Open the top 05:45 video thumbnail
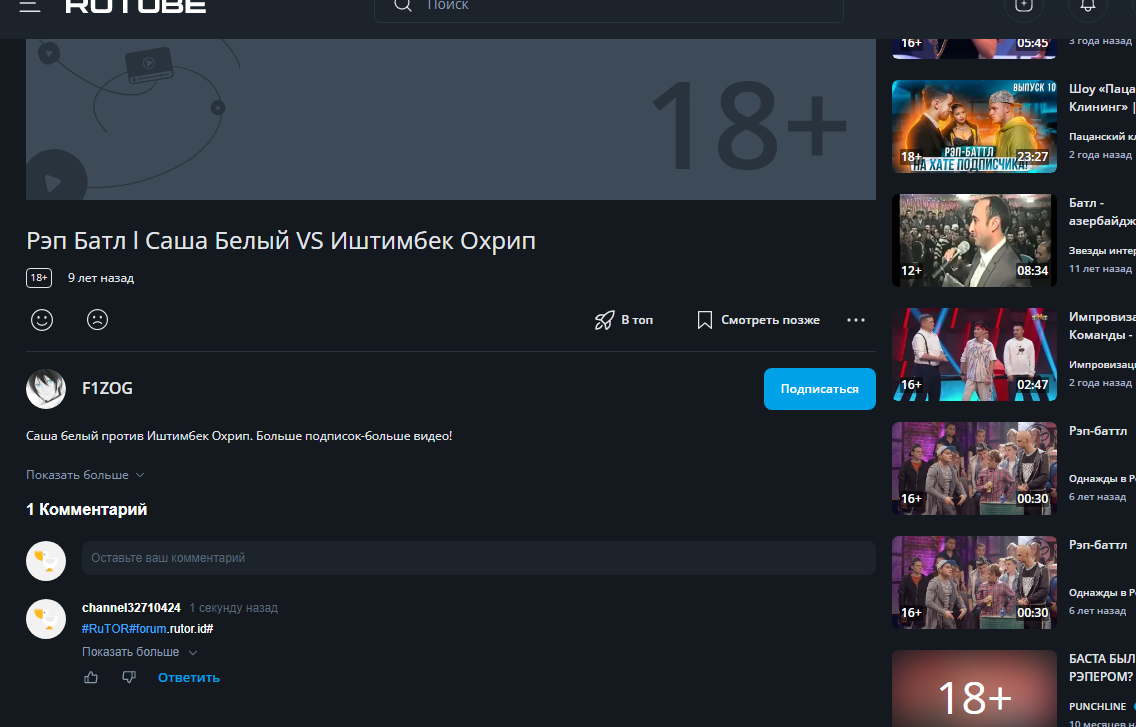 pyautogui.click(x=974, y=47)
